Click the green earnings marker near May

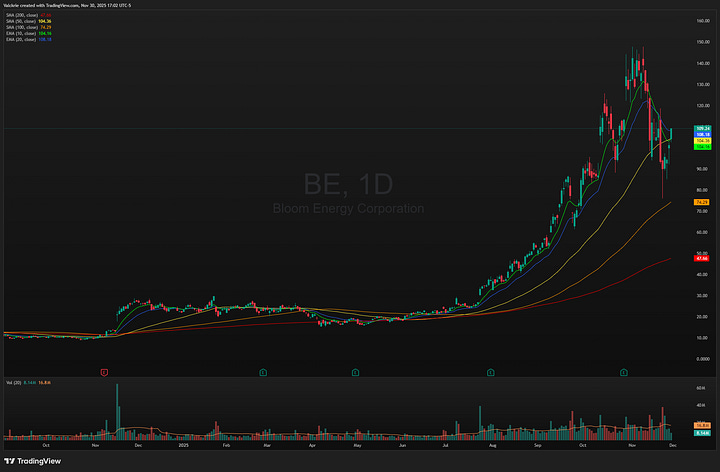(355, 372)
